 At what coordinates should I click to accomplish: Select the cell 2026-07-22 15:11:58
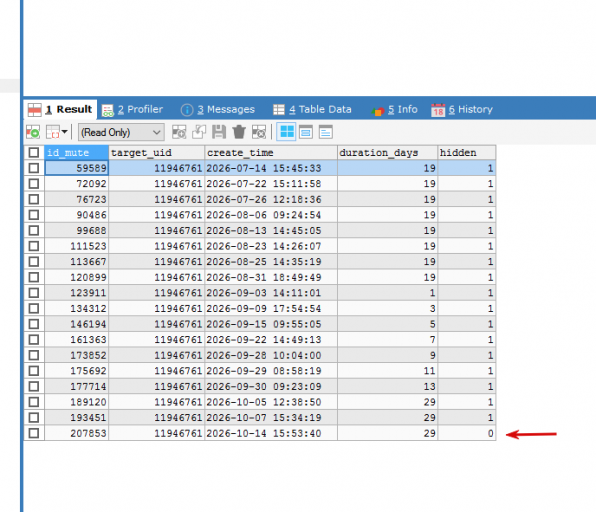tap(271, 184)
